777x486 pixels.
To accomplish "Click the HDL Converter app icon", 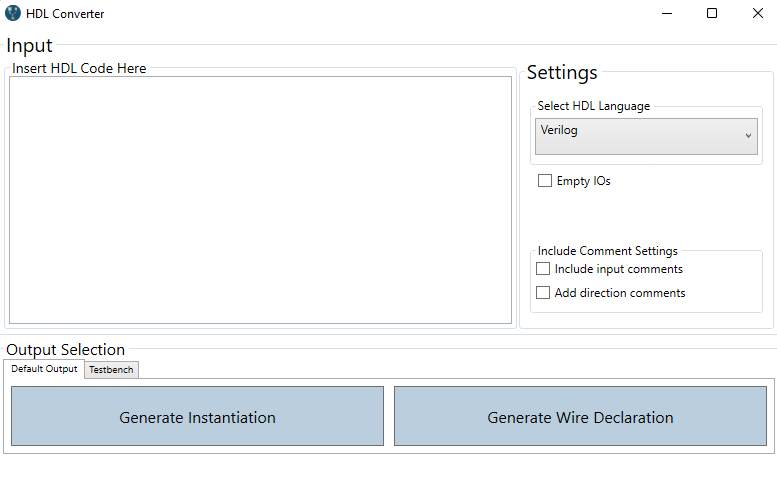I will (13, 13).
